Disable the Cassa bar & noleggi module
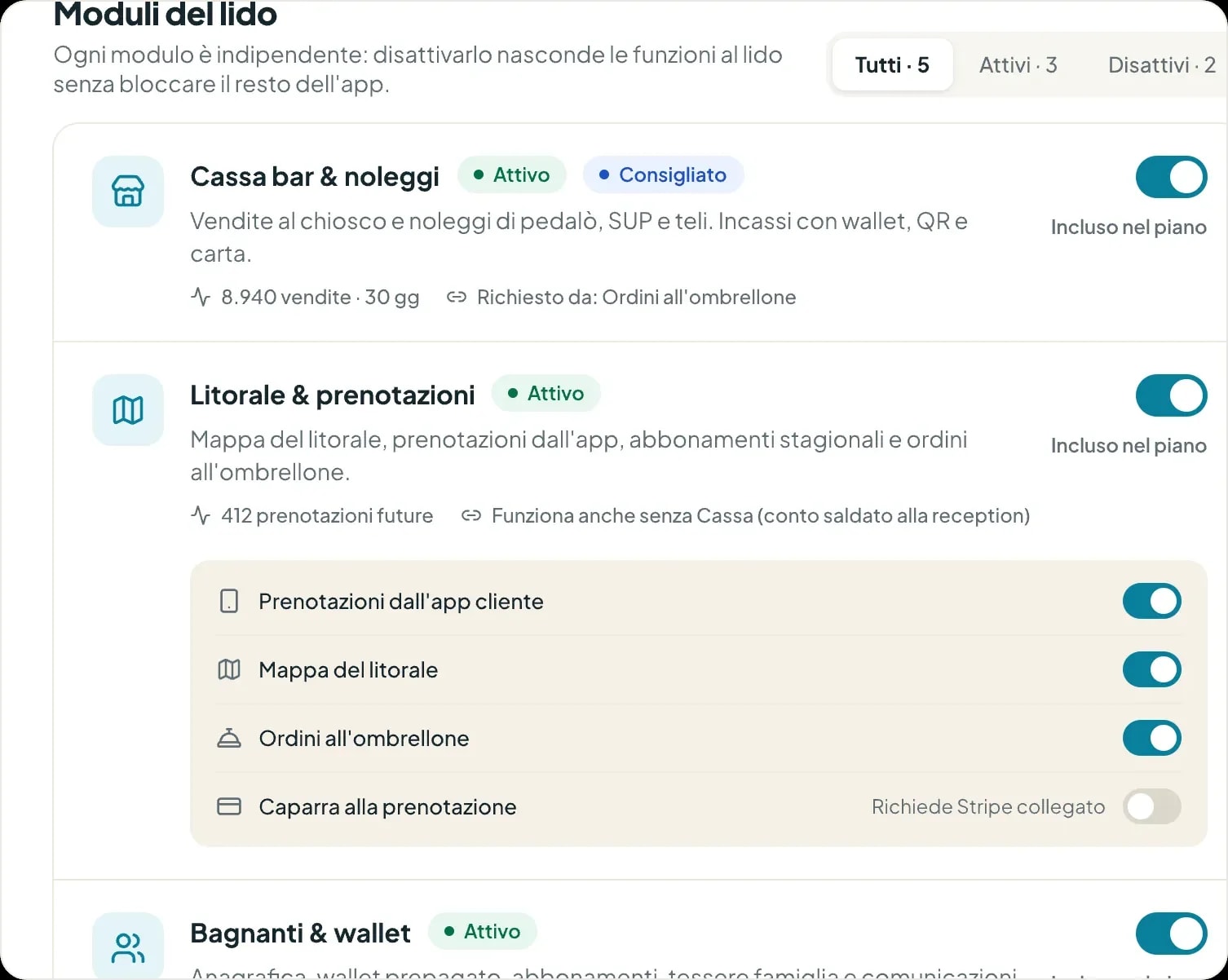 point(1172,177)
